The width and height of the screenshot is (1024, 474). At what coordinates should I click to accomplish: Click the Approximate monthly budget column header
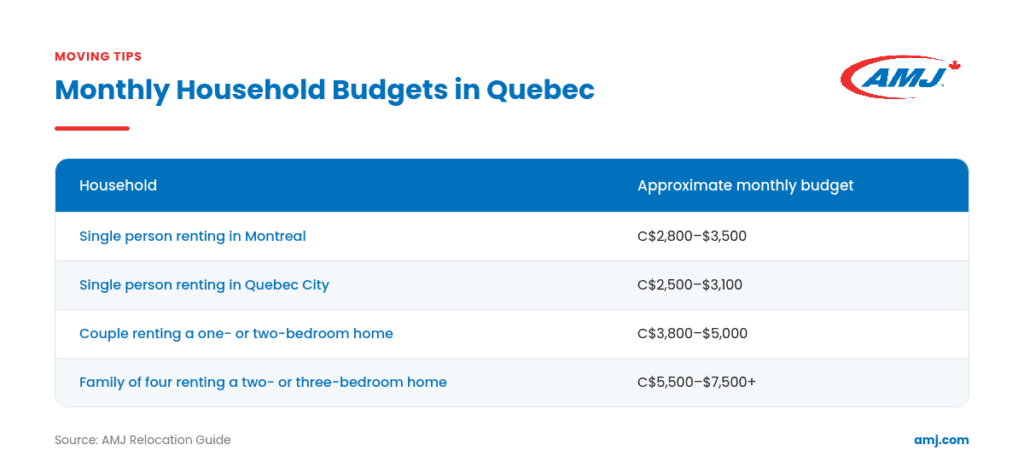click(745, 185)
